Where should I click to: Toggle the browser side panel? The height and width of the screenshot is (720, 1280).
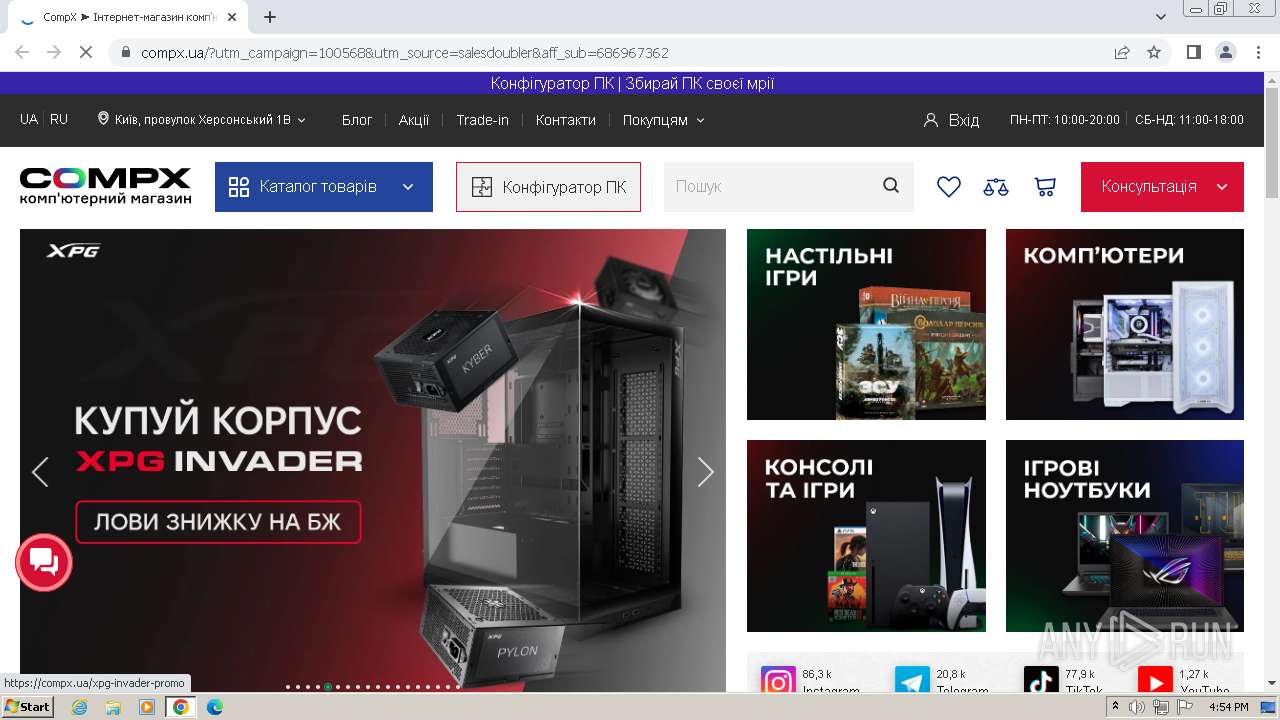pyautogui.click(x=1193, y=52)
